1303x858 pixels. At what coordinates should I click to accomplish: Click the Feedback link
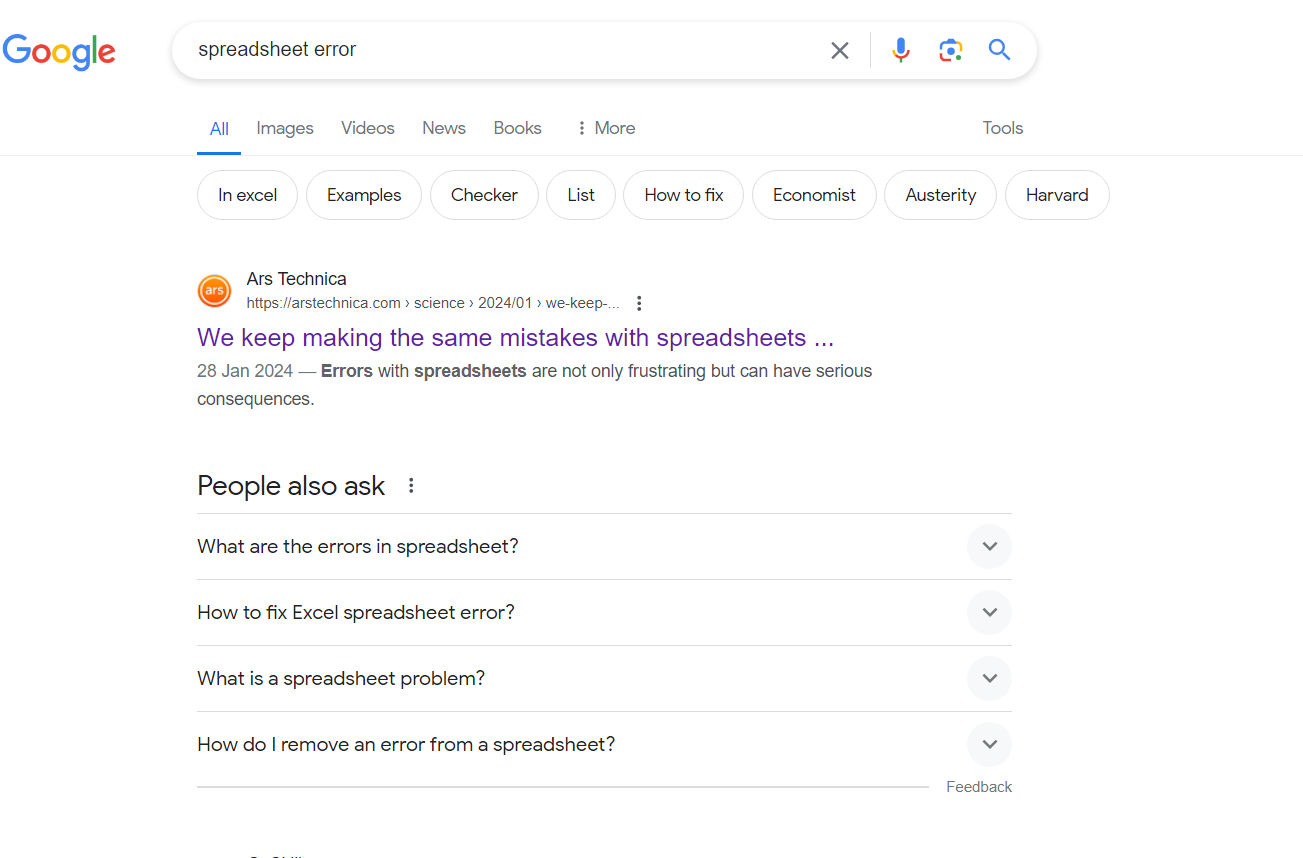click(979, 787)
